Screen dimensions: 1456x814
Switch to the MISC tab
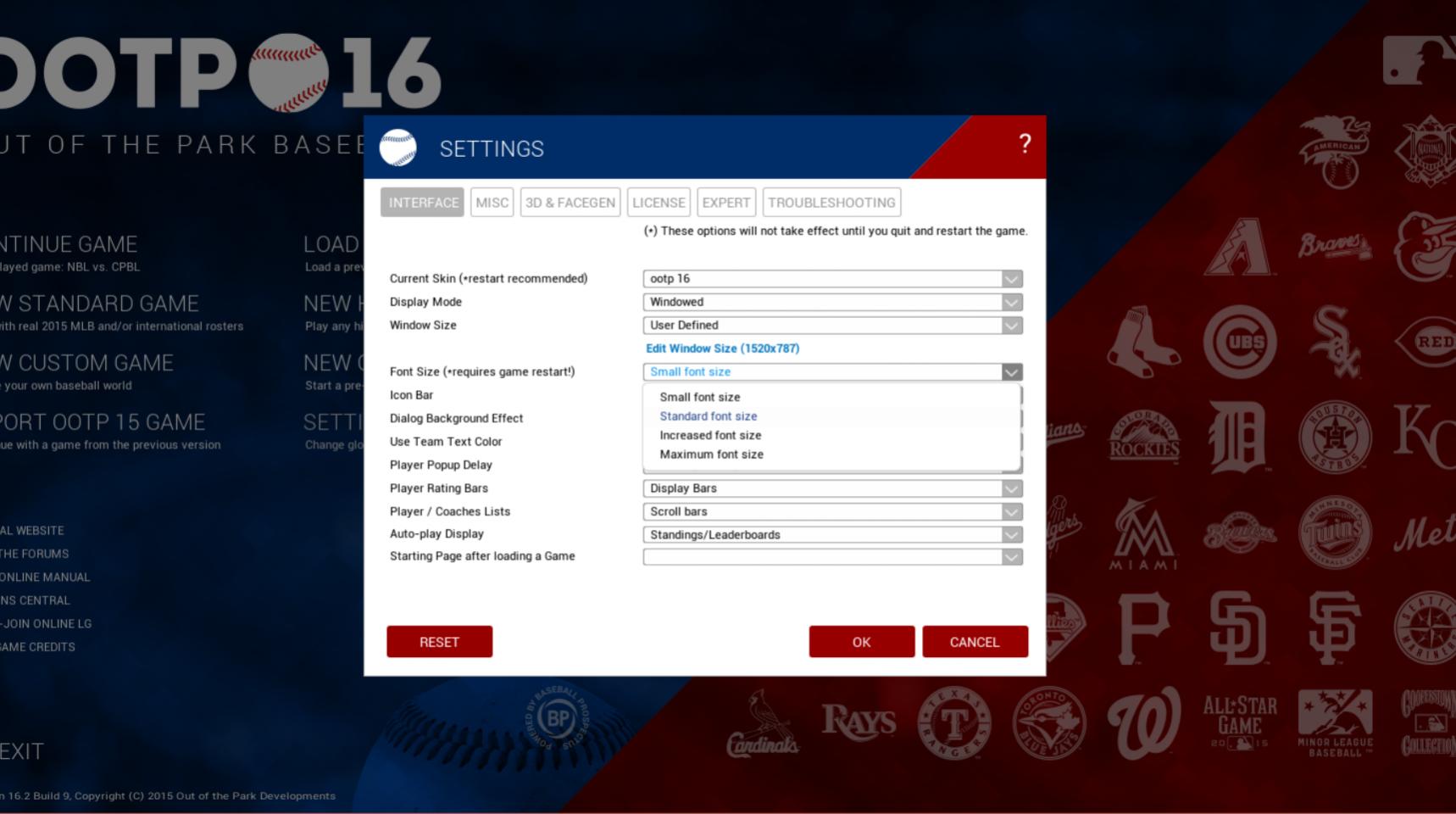coord(492,203)
